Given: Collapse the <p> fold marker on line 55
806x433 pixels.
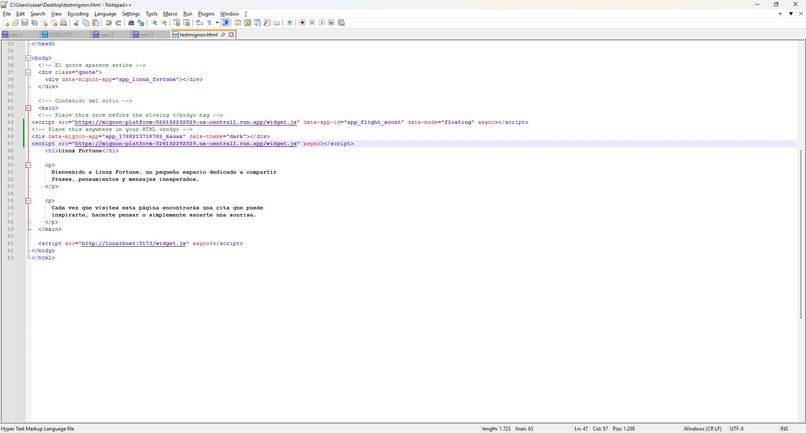Looking at the screenshot, I should pos(28,201).
